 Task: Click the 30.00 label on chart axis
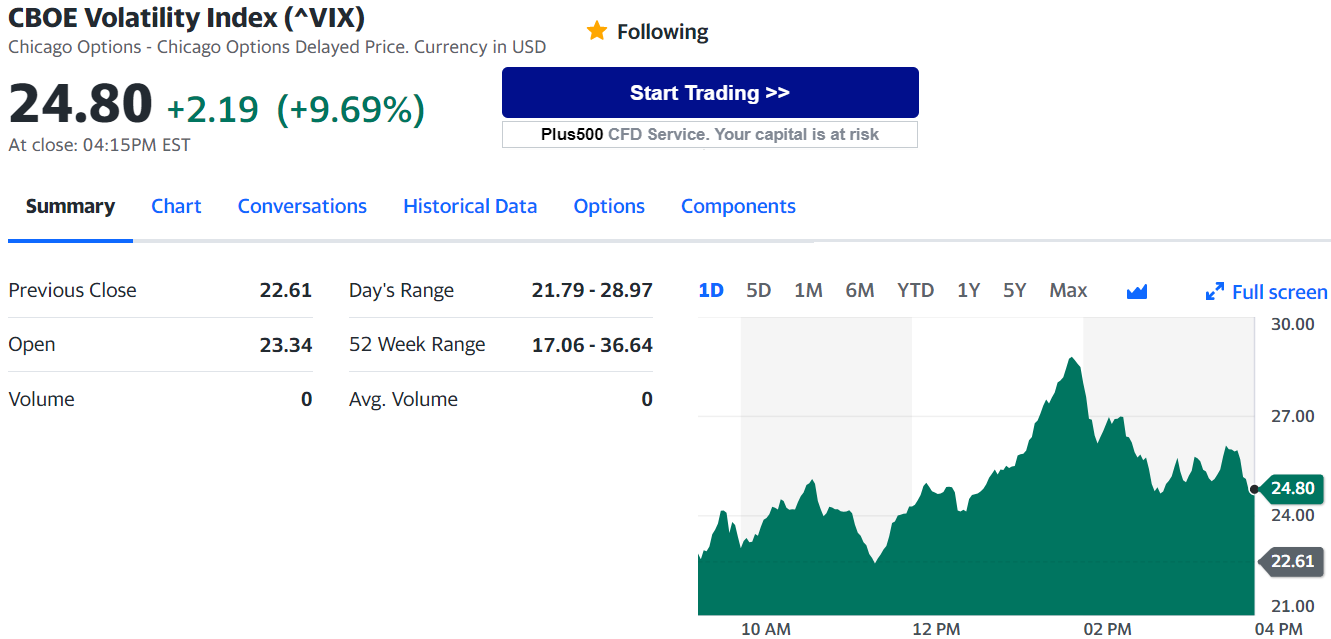click(x=1292, y=324)
